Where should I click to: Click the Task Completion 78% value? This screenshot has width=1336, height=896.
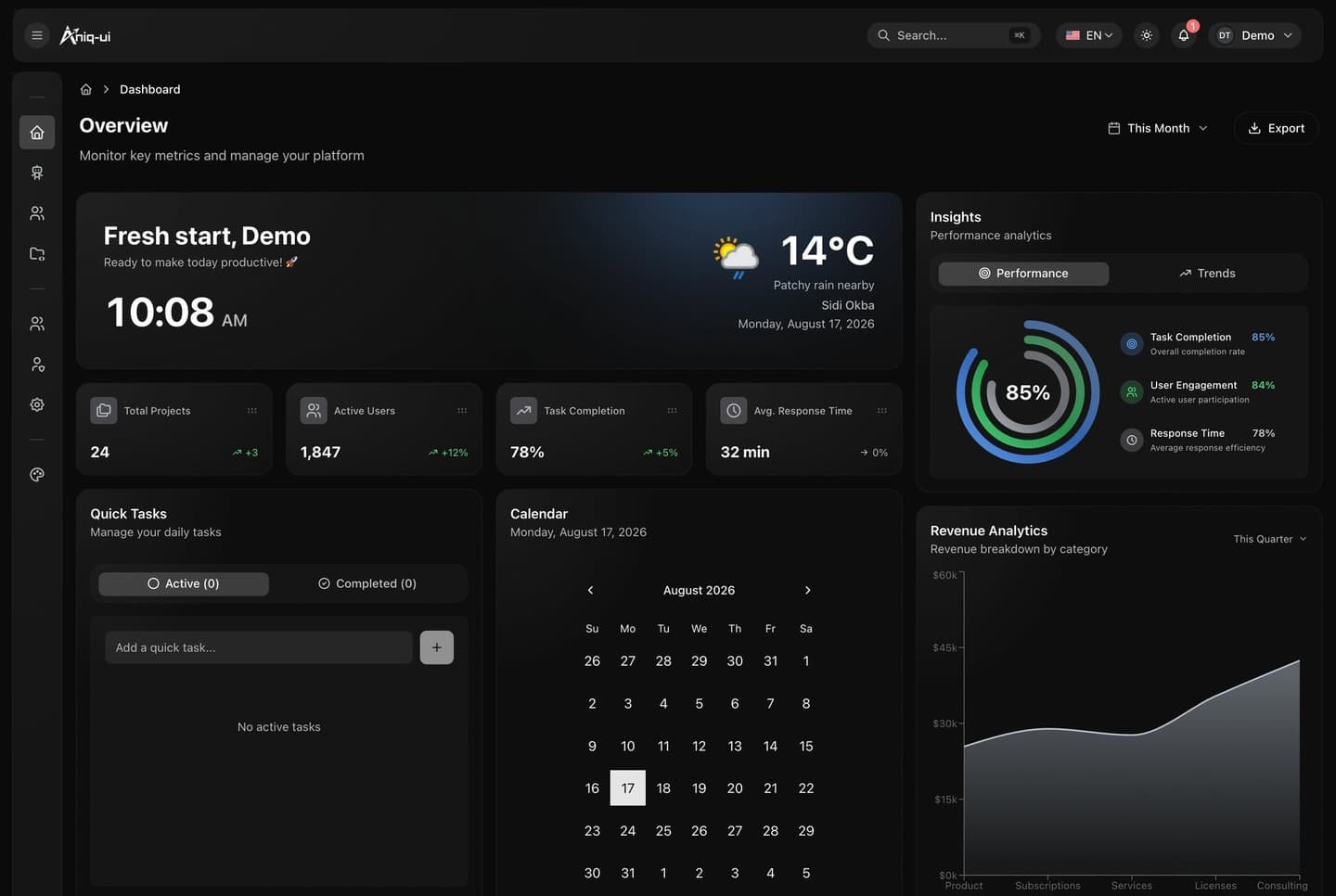[x=527, y=452]
